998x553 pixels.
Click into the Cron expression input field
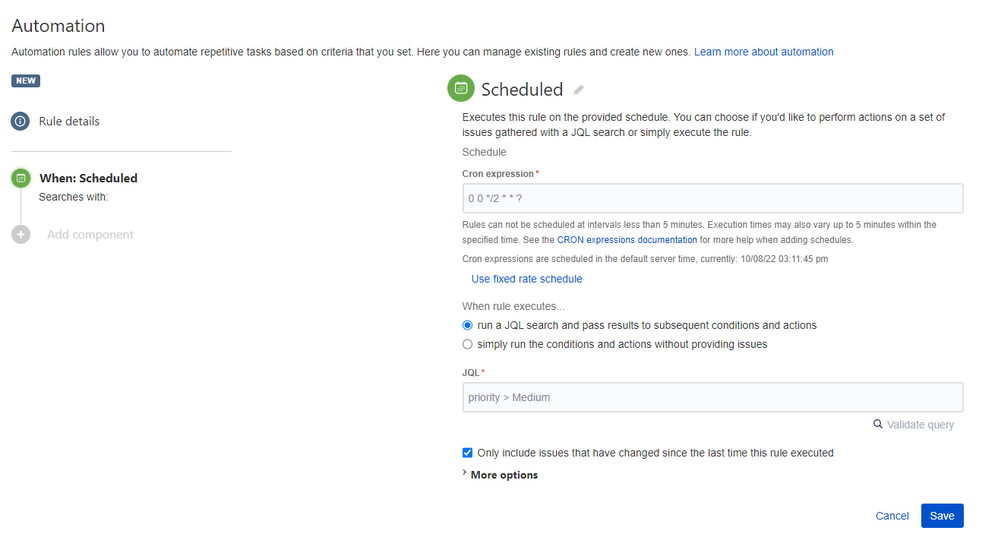pos(712,199)
